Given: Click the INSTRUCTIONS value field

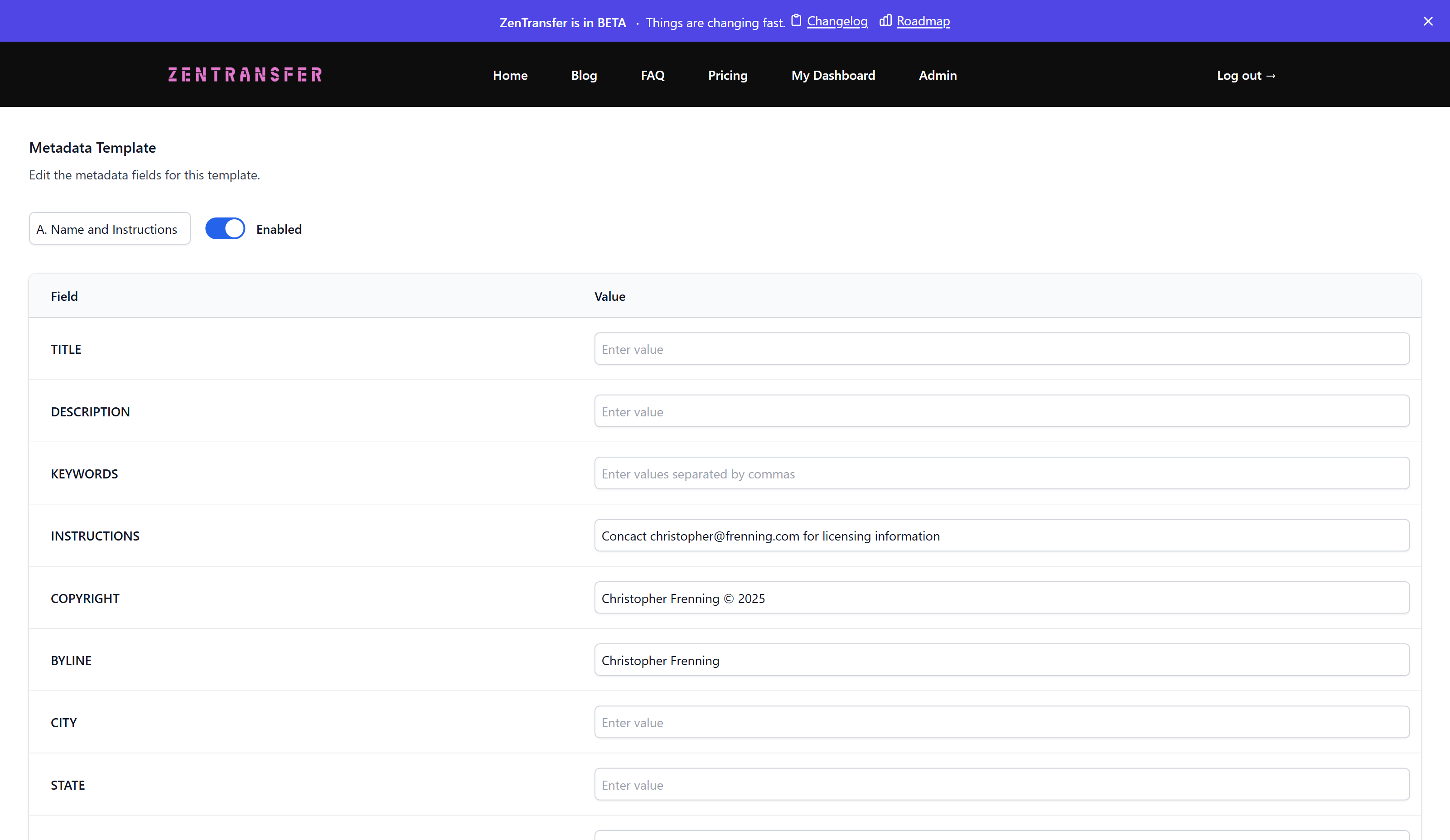Looking at the screenshot, I should 1001,536.
